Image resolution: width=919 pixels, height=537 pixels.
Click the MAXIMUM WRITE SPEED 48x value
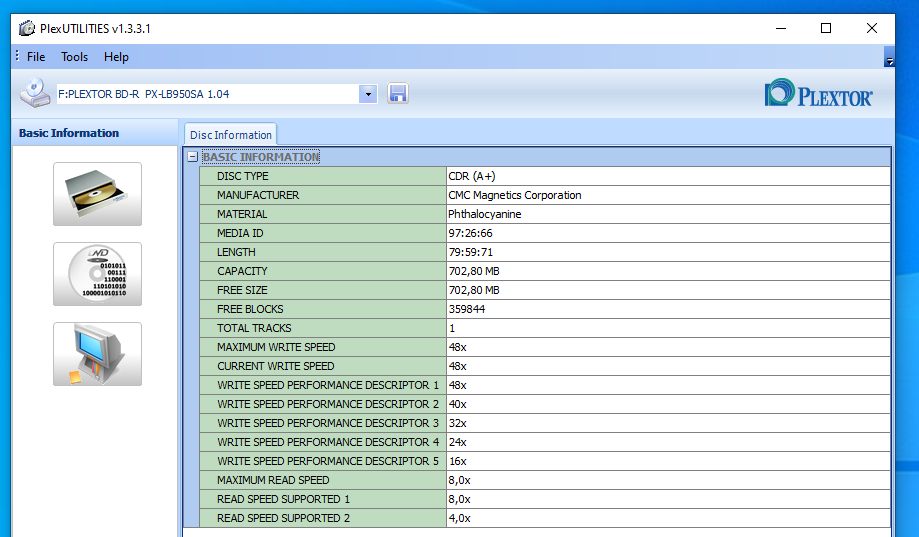coord(668,347)
